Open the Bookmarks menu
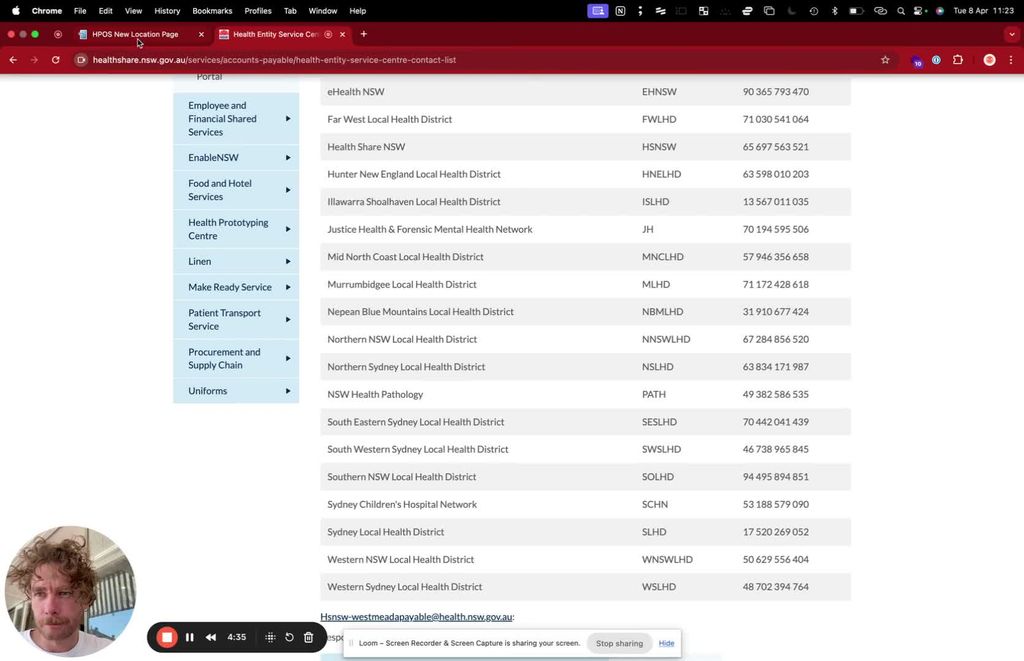The height and width of the screenshot is (661, 1024). pyautogui.click(x=212, y=10)
